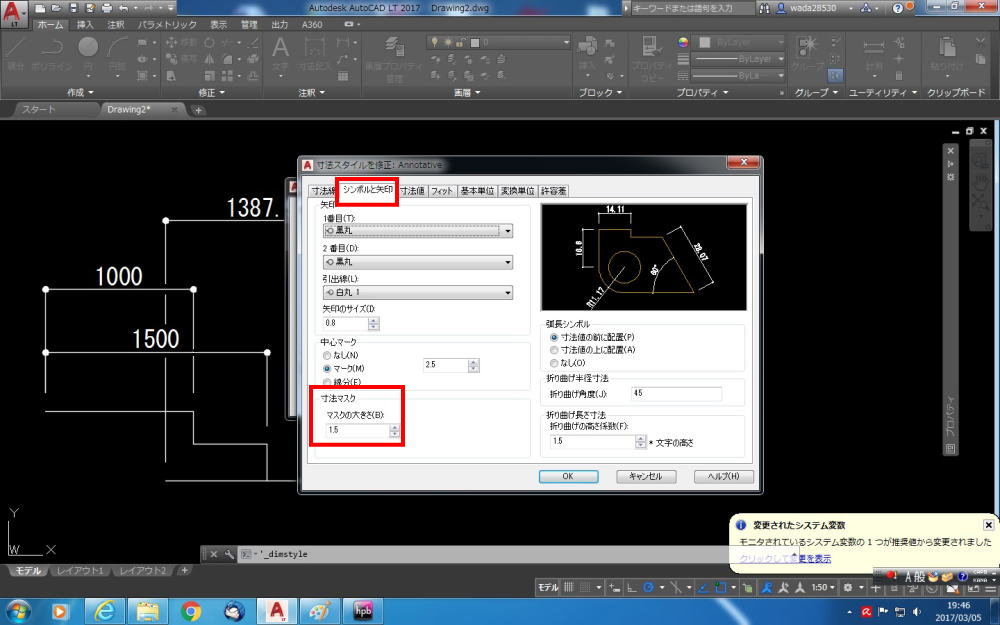Switch to 変換単位 tab in dialog

coord(517,191)
